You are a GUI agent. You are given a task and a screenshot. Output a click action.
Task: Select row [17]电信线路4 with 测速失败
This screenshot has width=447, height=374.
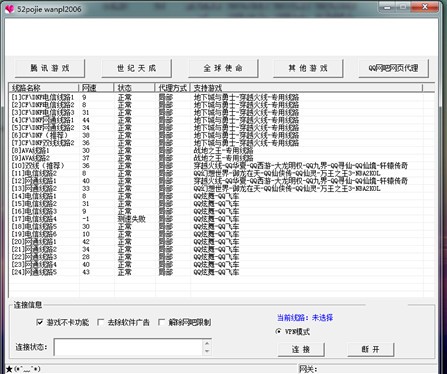[217, 219]
